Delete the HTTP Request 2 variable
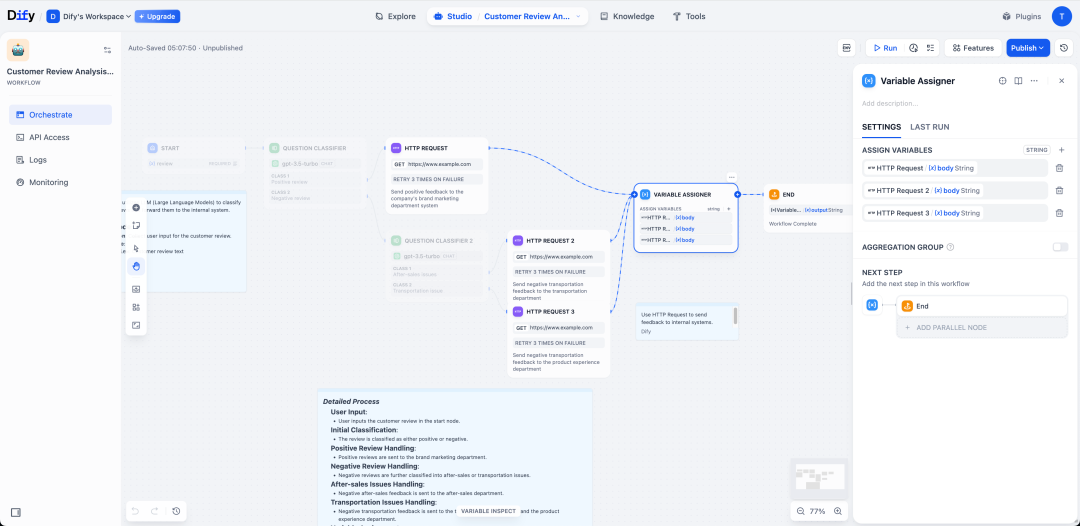 click(1060, 190)
